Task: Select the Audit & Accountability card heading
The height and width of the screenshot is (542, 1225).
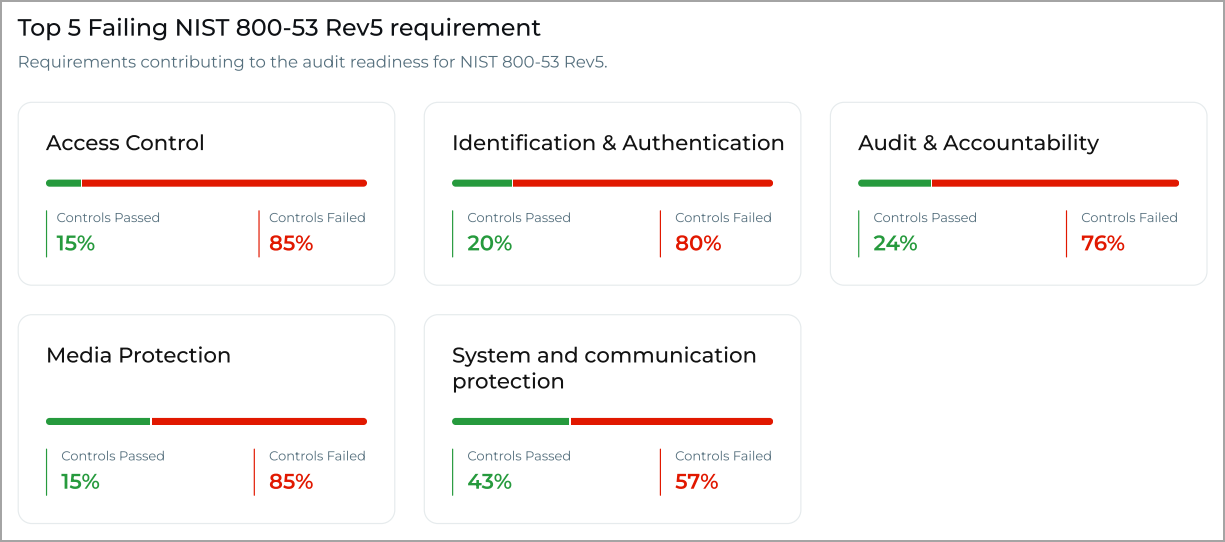Action: coord(978,143)
